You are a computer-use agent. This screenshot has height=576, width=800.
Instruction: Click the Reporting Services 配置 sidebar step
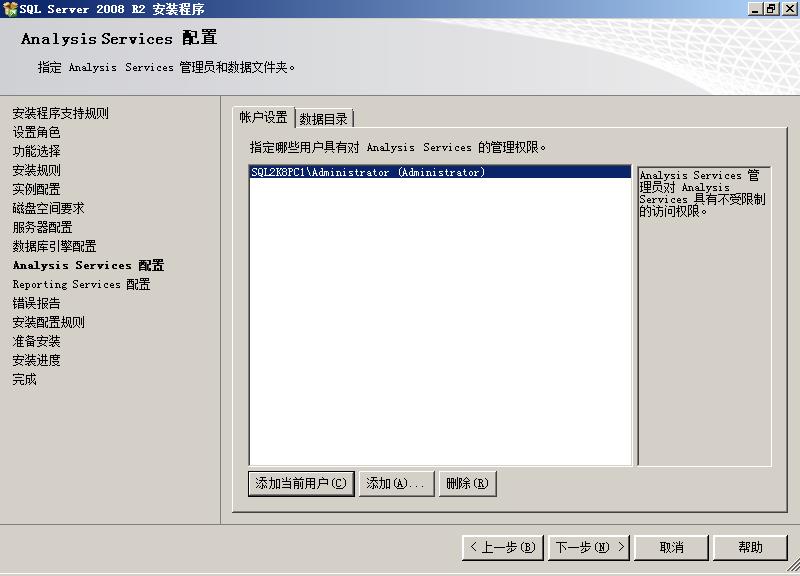pyautogui.click(x=82, y=284)
